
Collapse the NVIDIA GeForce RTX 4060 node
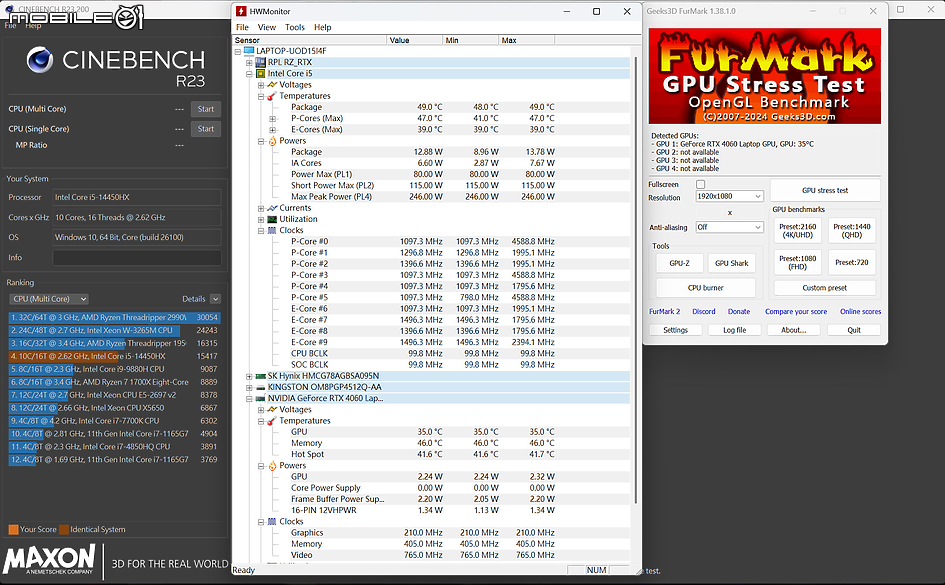[x=249, y=398]
